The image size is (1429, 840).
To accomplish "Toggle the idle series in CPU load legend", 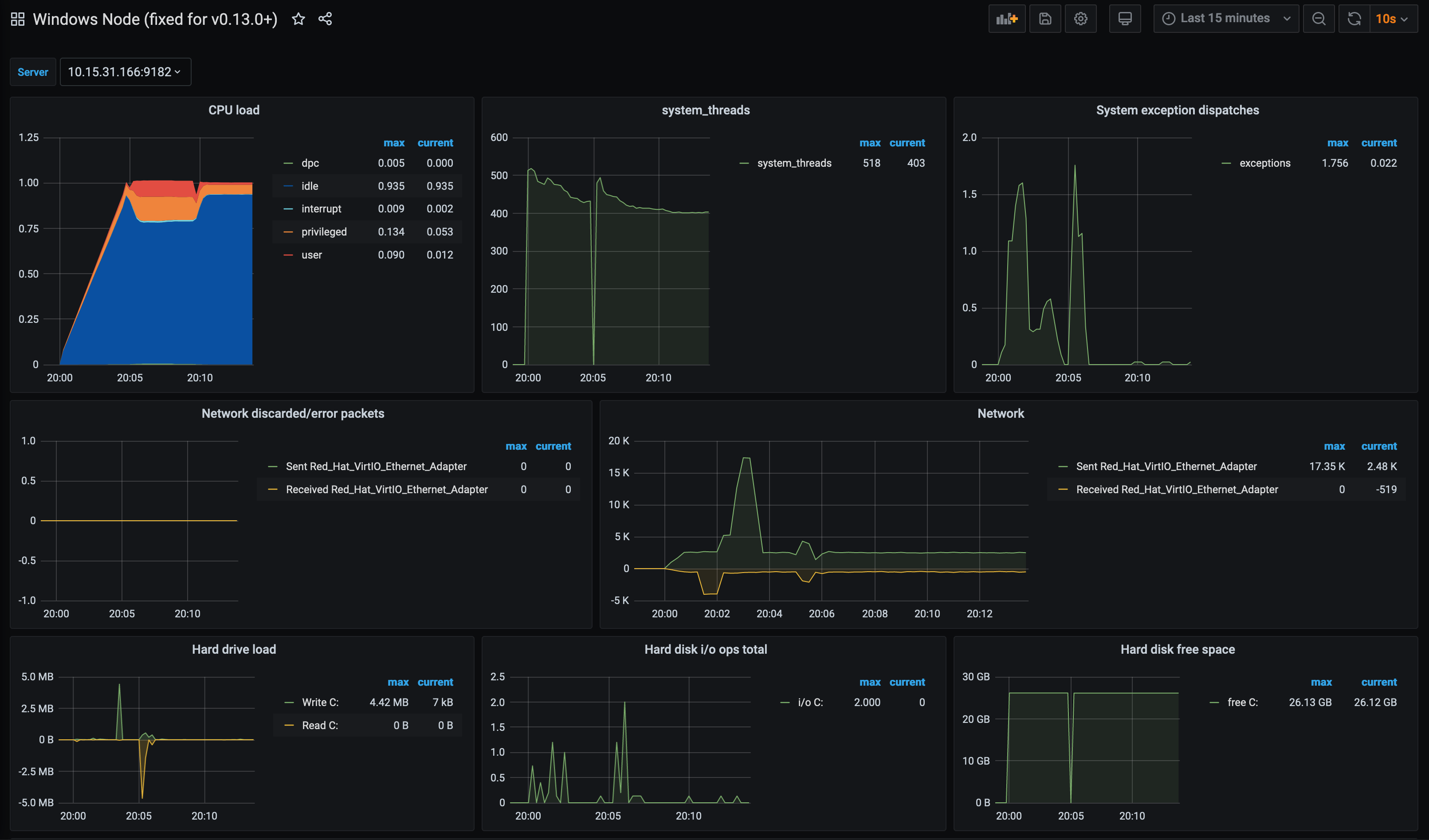I will click(309, 185).
